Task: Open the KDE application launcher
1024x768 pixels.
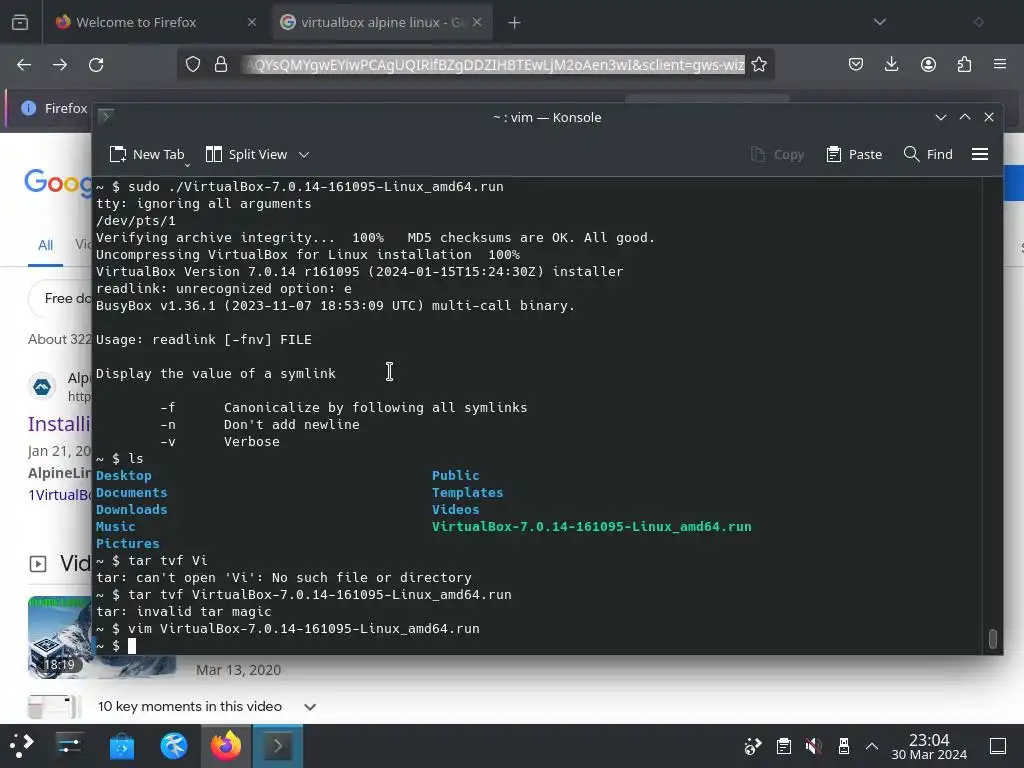Action: 22,746
